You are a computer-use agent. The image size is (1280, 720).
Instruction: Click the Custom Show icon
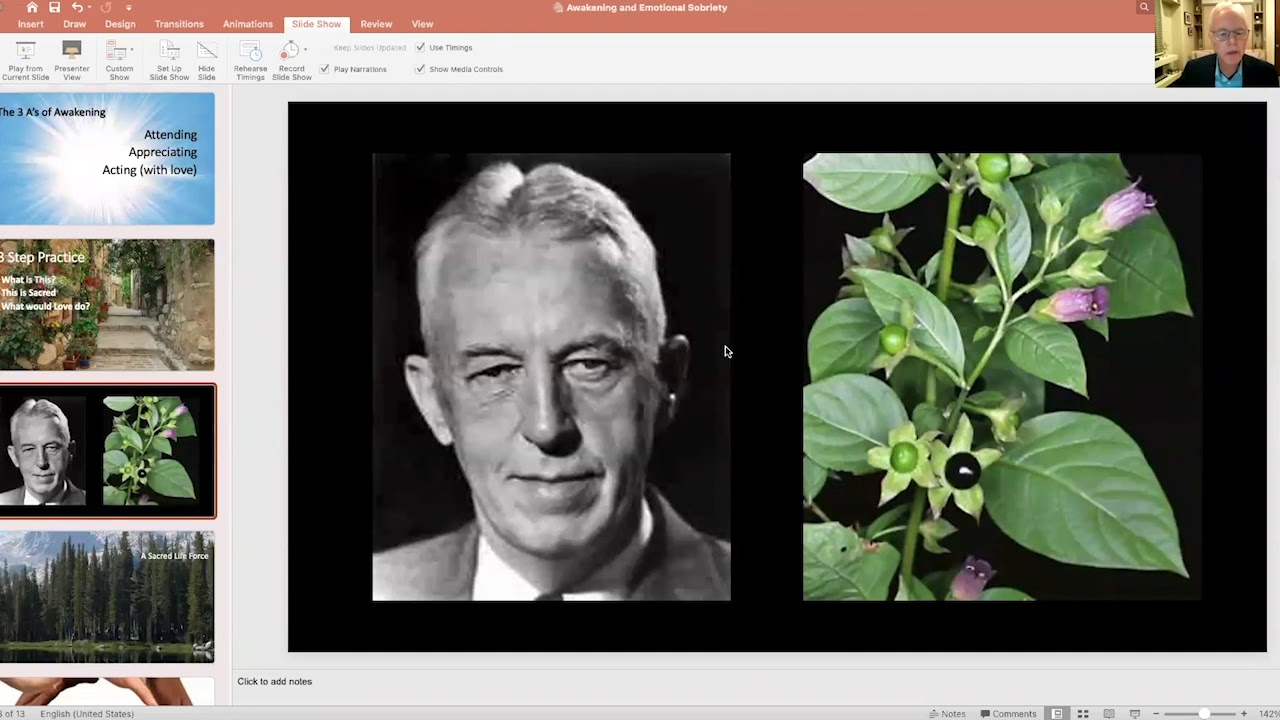[x=117, y=51]
